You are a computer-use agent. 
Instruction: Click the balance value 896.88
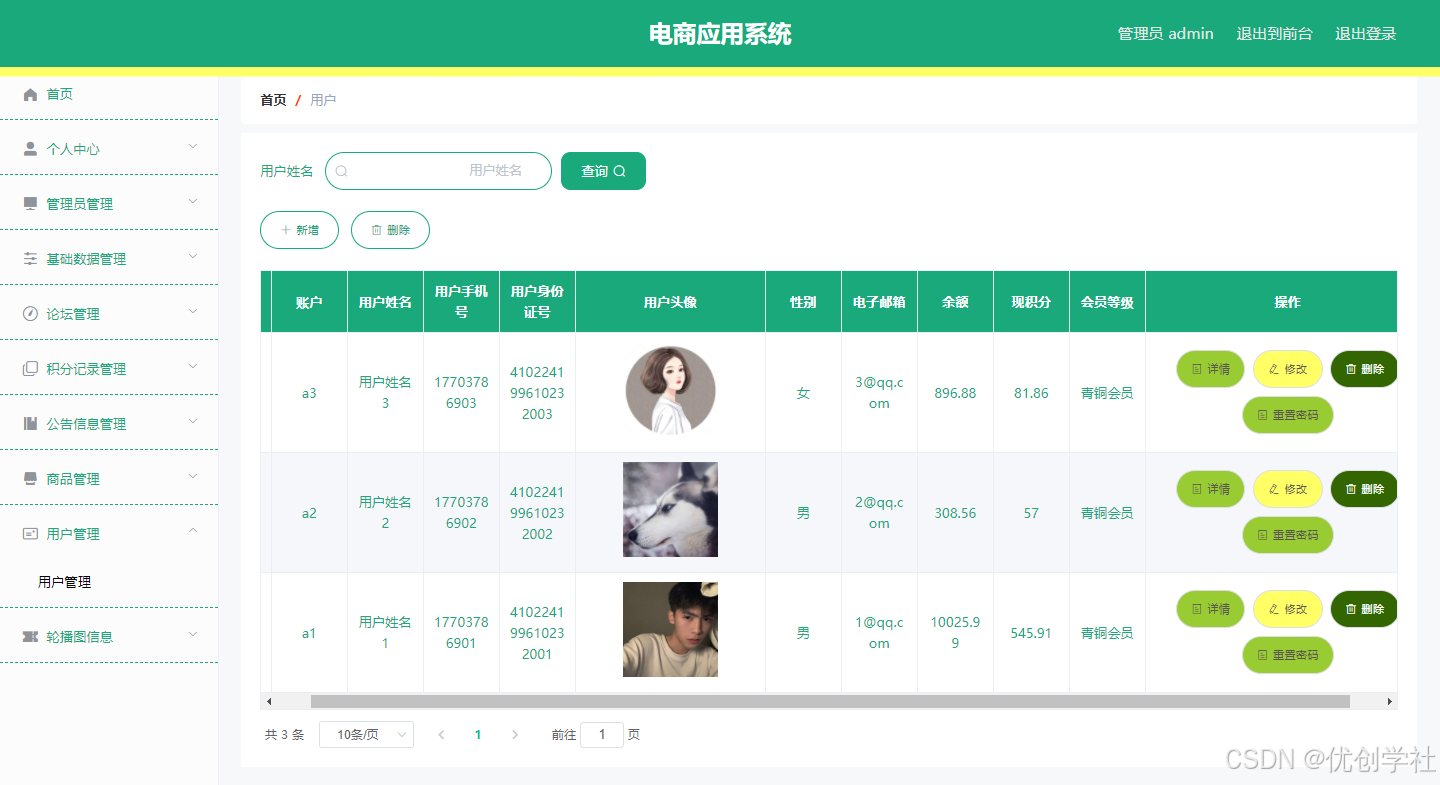[x=955, y=393]
